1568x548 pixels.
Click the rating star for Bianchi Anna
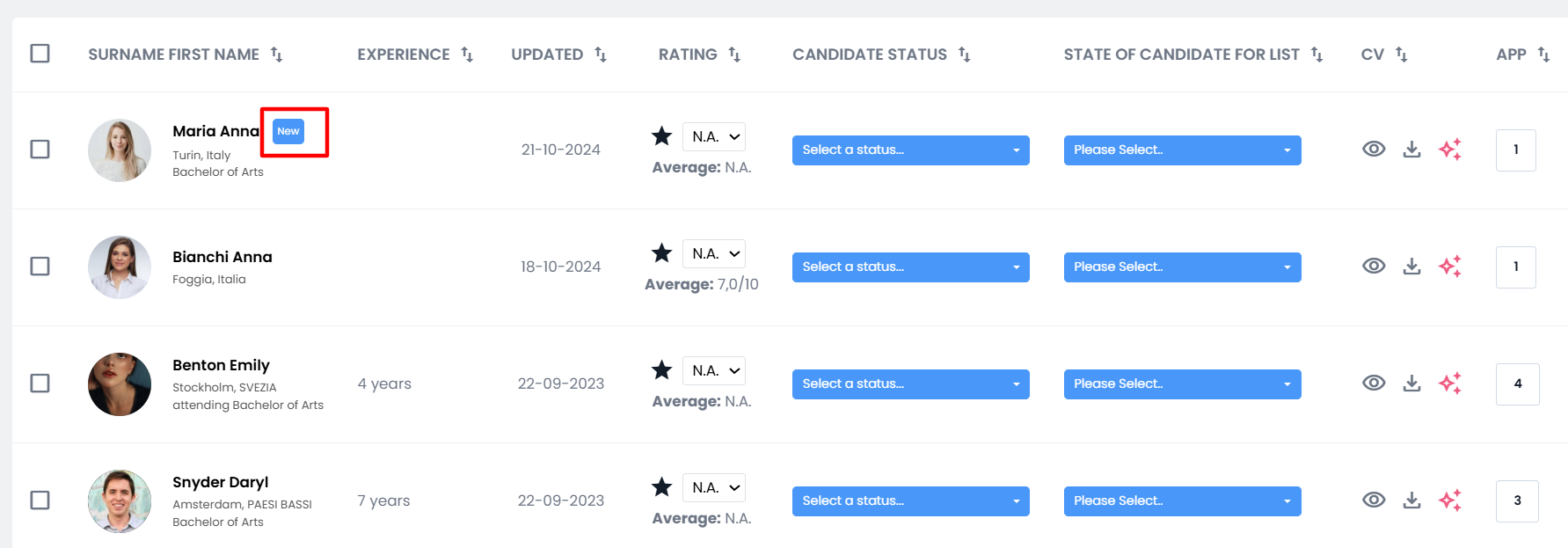[661, 253]
